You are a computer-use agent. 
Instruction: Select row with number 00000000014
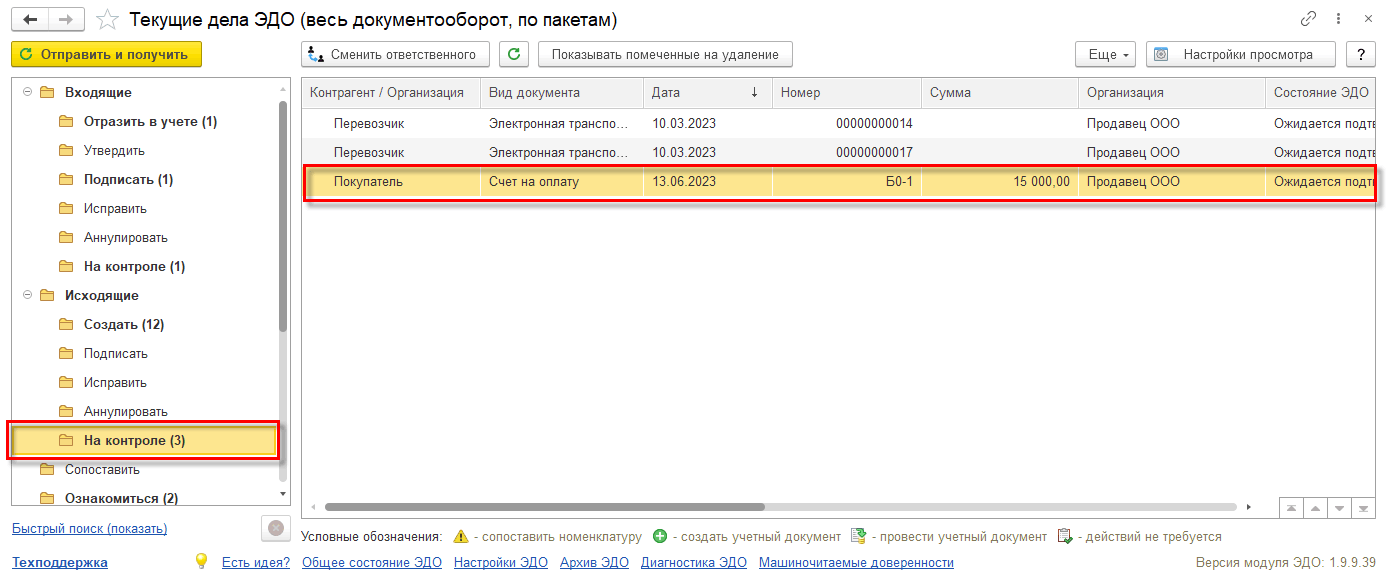839,124
